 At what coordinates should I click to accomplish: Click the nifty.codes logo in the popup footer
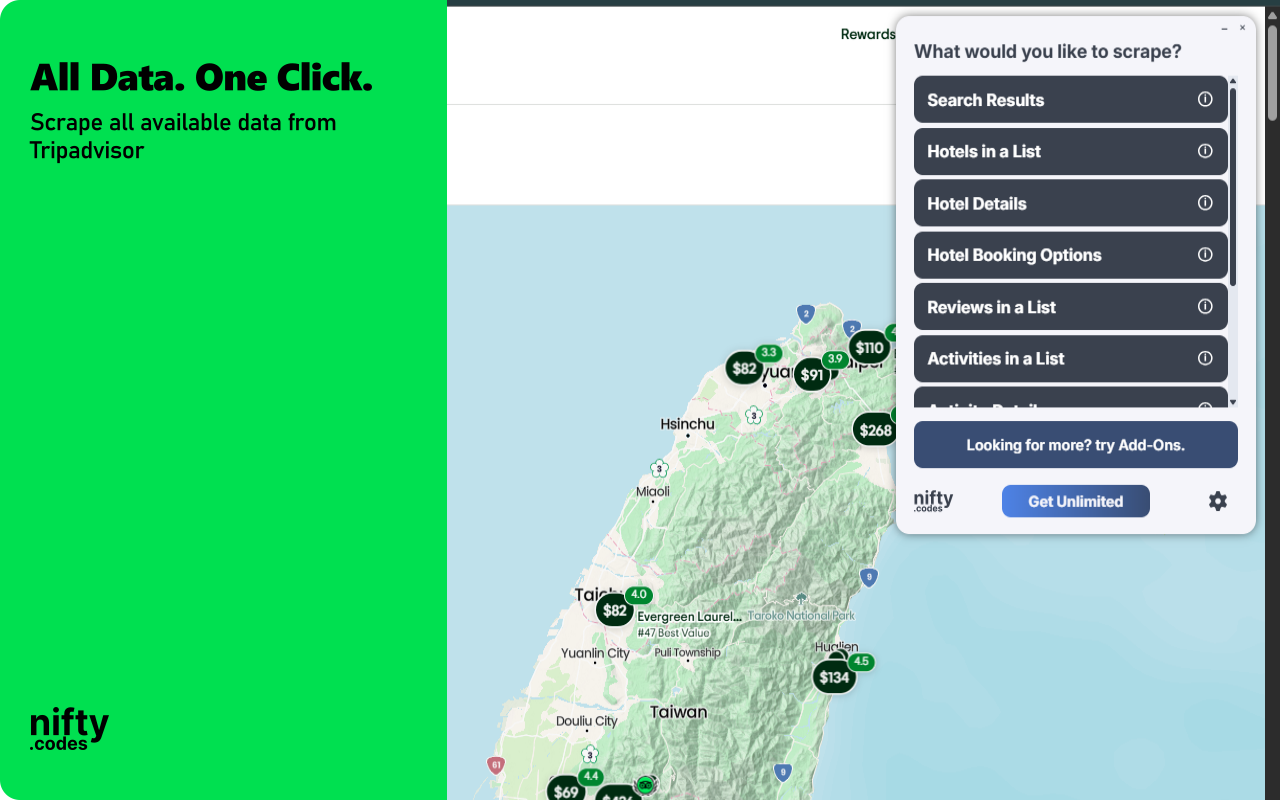pyautogui.click(x=931, y=500)
